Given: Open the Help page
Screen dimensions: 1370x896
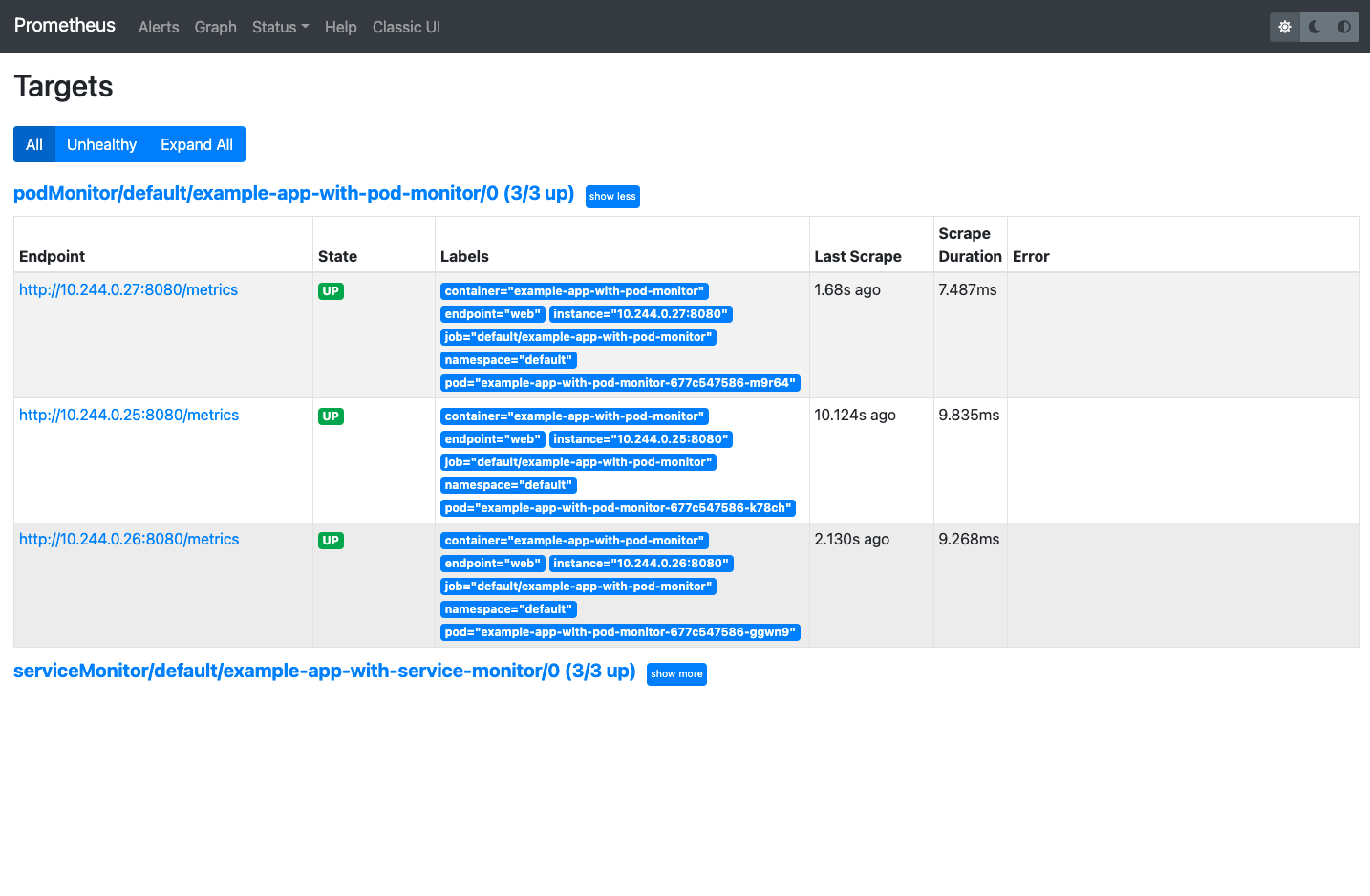Looking at the screenshot, I should (341, 27).
